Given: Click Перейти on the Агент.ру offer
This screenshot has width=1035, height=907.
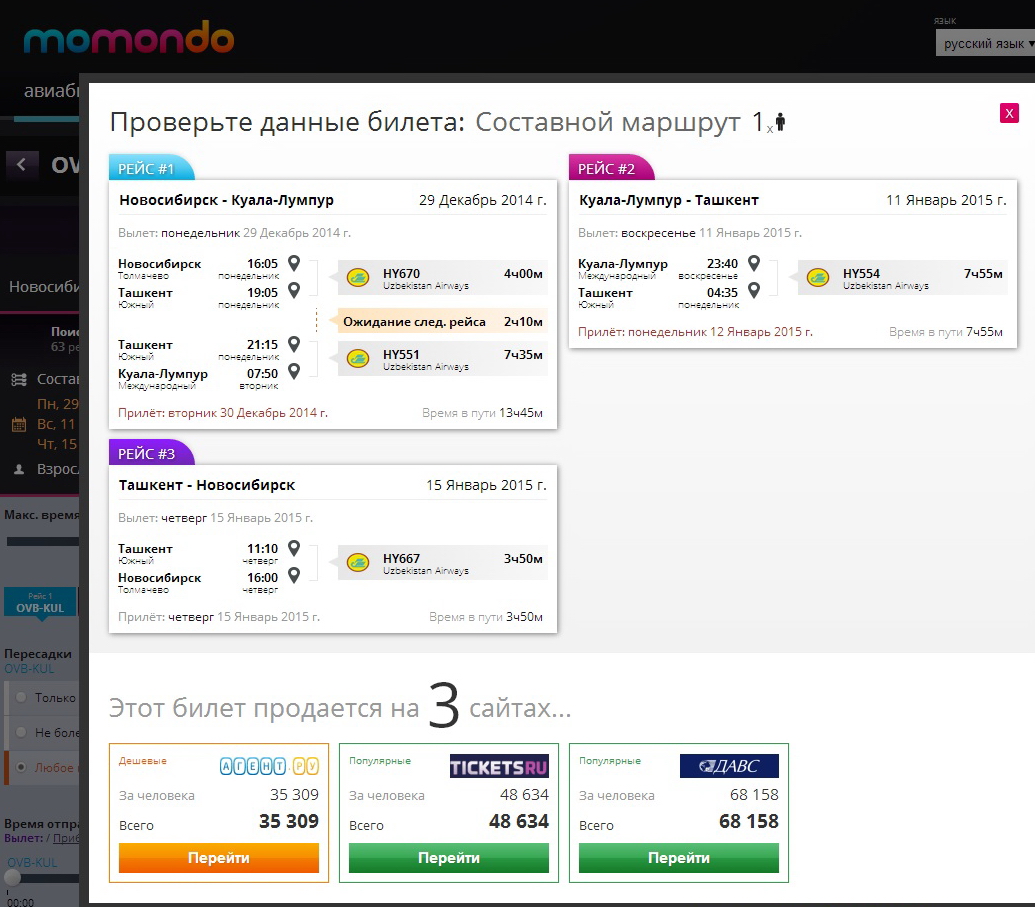Looking at the screenshot, I should pos(218,857).
